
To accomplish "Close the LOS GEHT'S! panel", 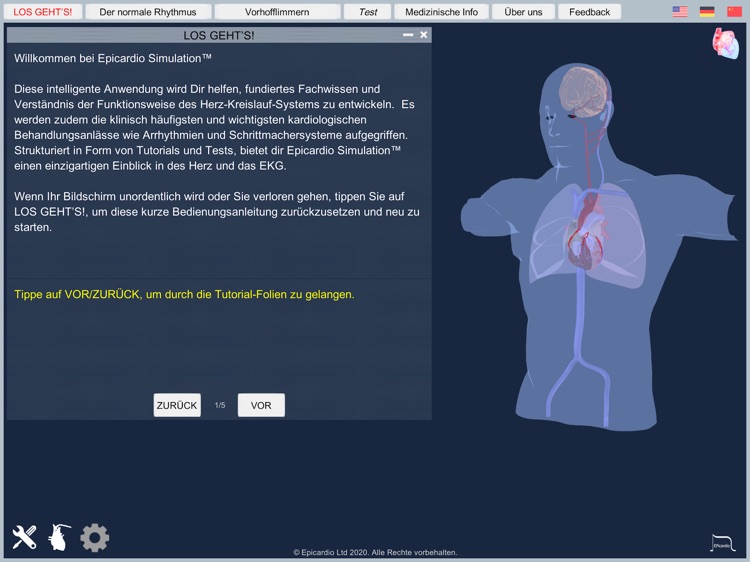I will [424, 35].
